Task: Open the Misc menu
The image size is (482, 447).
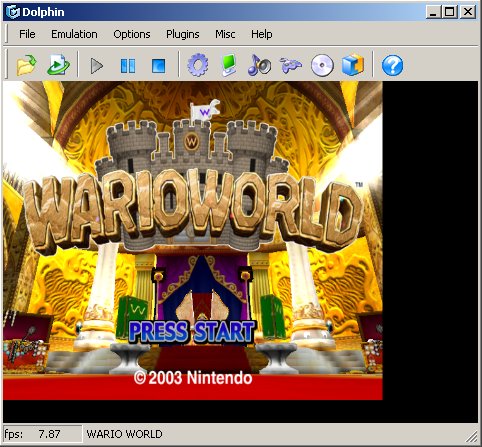Action: (x=225, y=34)
